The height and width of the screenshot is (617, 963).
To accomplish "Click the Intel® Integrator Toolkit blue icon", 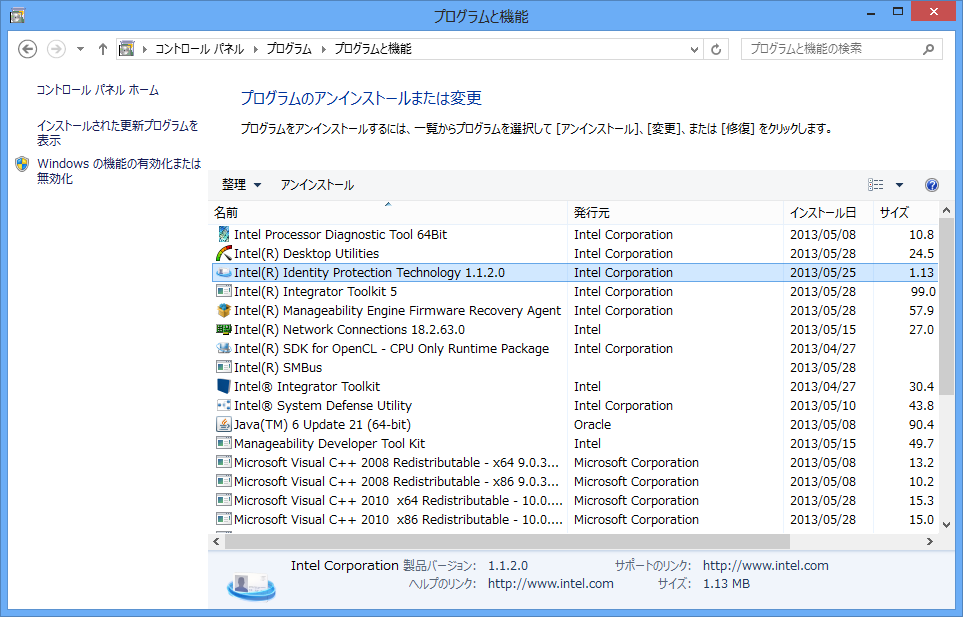I will point(224,387).
